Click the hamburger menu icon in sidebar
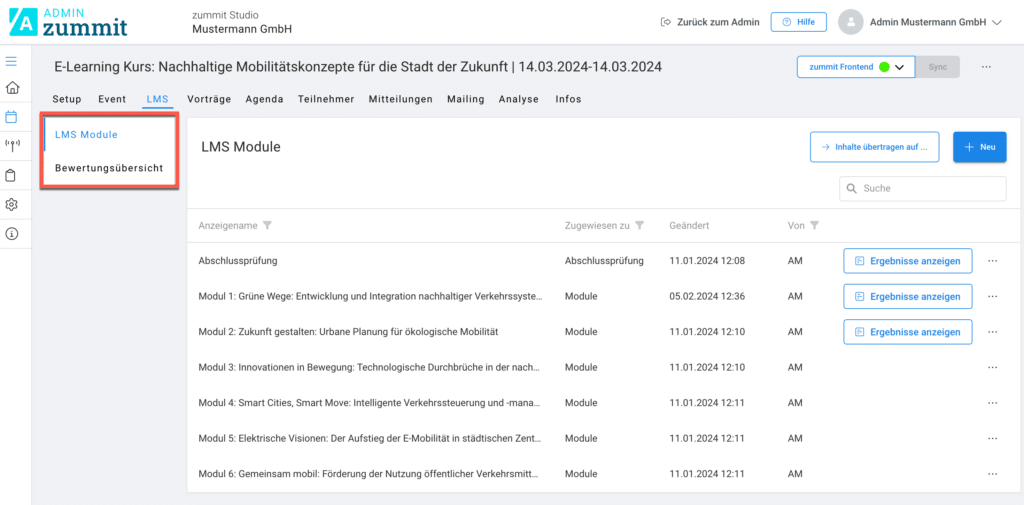Screen dimensions: 1024x505 pyautogui.click(x=12, y=62)
